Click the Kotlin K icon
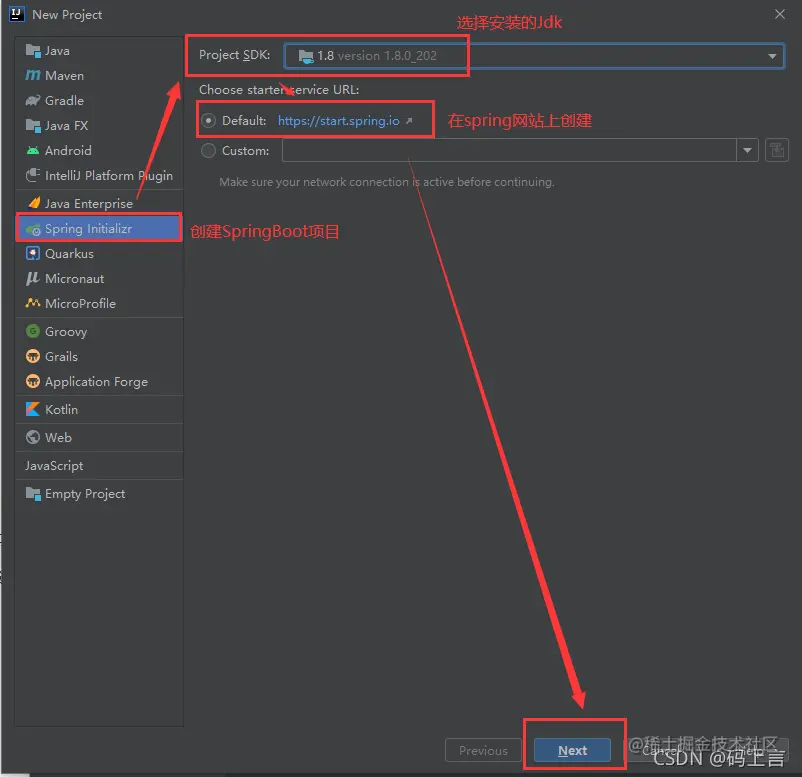 pos(33,409)
